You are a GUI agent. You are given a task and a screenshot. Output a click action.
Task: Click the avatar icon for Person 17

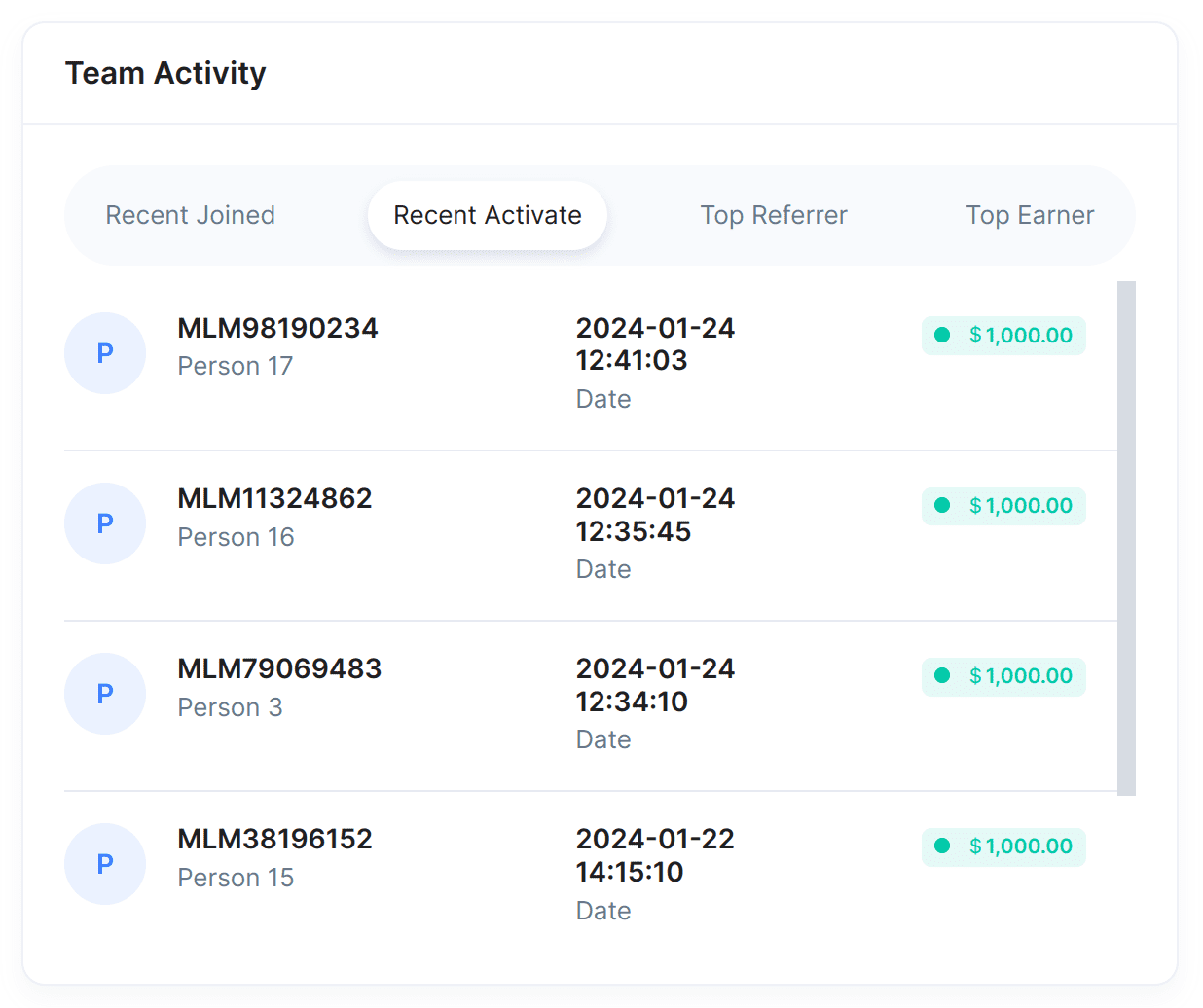point(105,353)
